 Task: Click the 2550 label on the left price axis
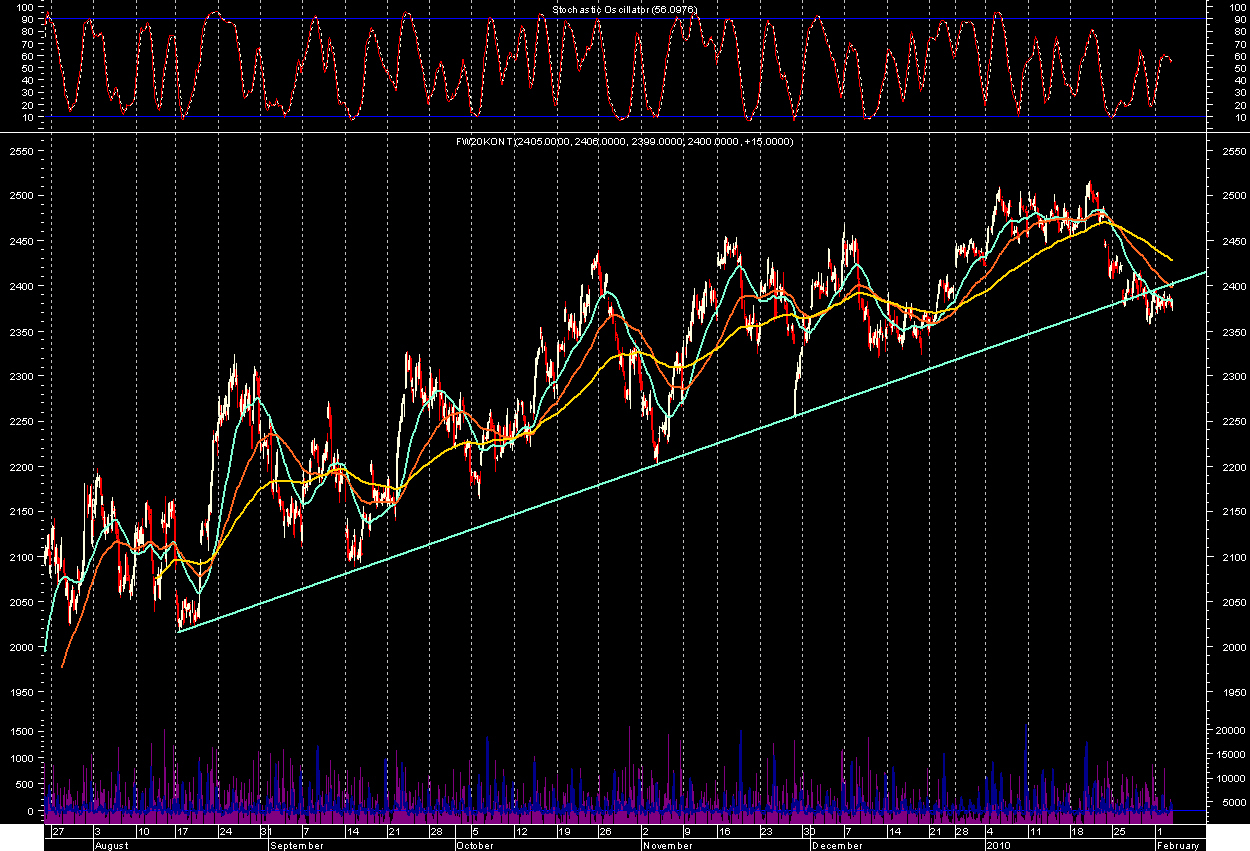pos(22,151)
